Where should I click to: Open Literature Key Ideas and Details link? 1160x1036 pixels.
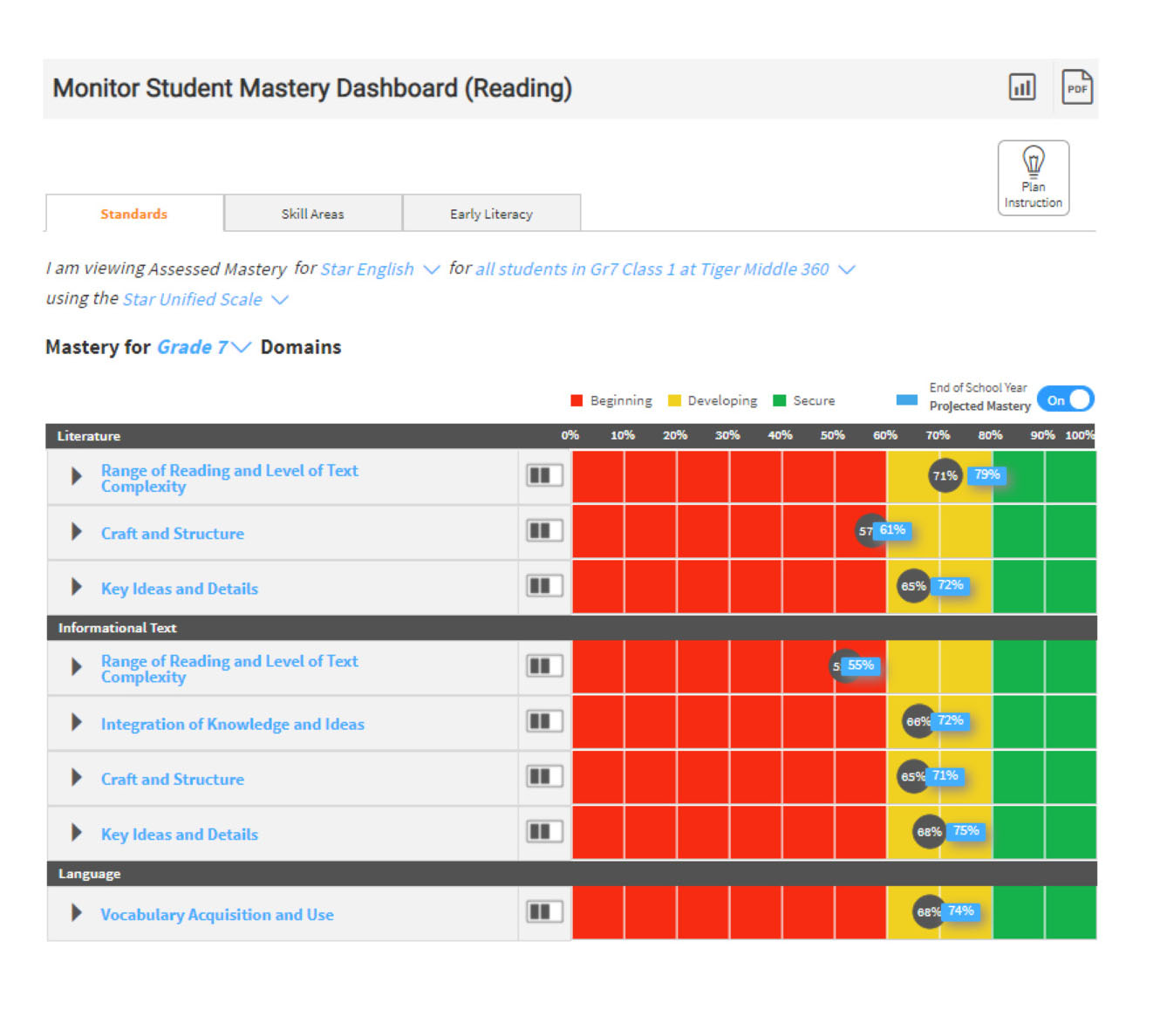click(x=180, y=589)
